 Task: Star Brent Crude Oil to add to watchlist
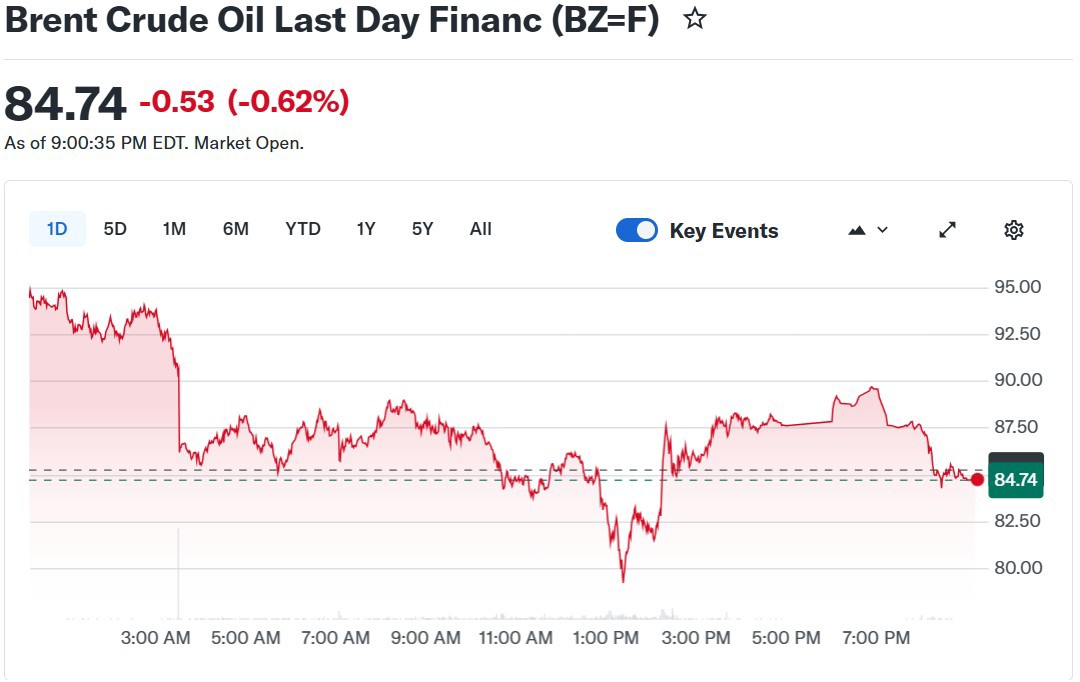pyautogui.click(x=695, y=19)
